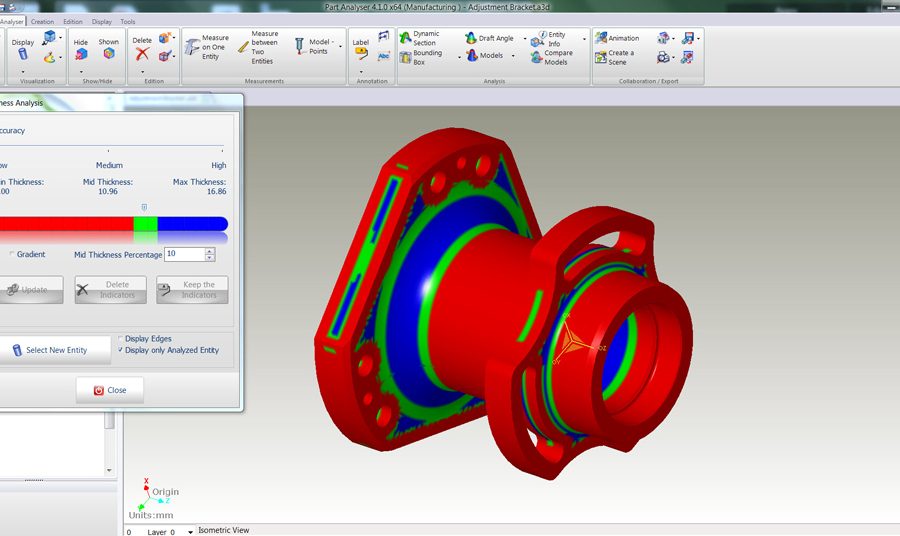This screenshot has height=536, width=900.
Task: Open the Bounding Box tool
Action: click(421, 57)
